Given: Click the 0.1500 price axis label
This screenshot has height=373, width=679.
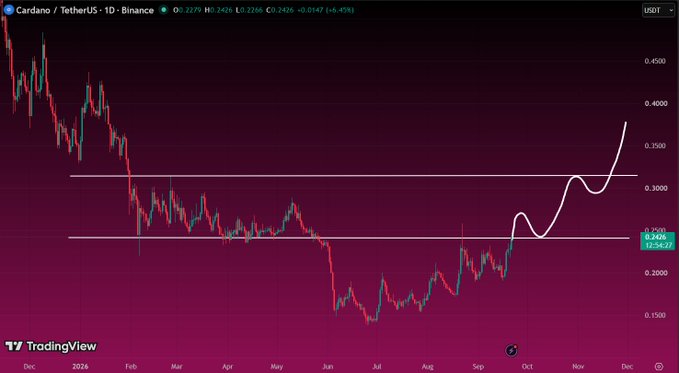Looking at the screenshot, I should pyautogui.click(x=655, y=315).
